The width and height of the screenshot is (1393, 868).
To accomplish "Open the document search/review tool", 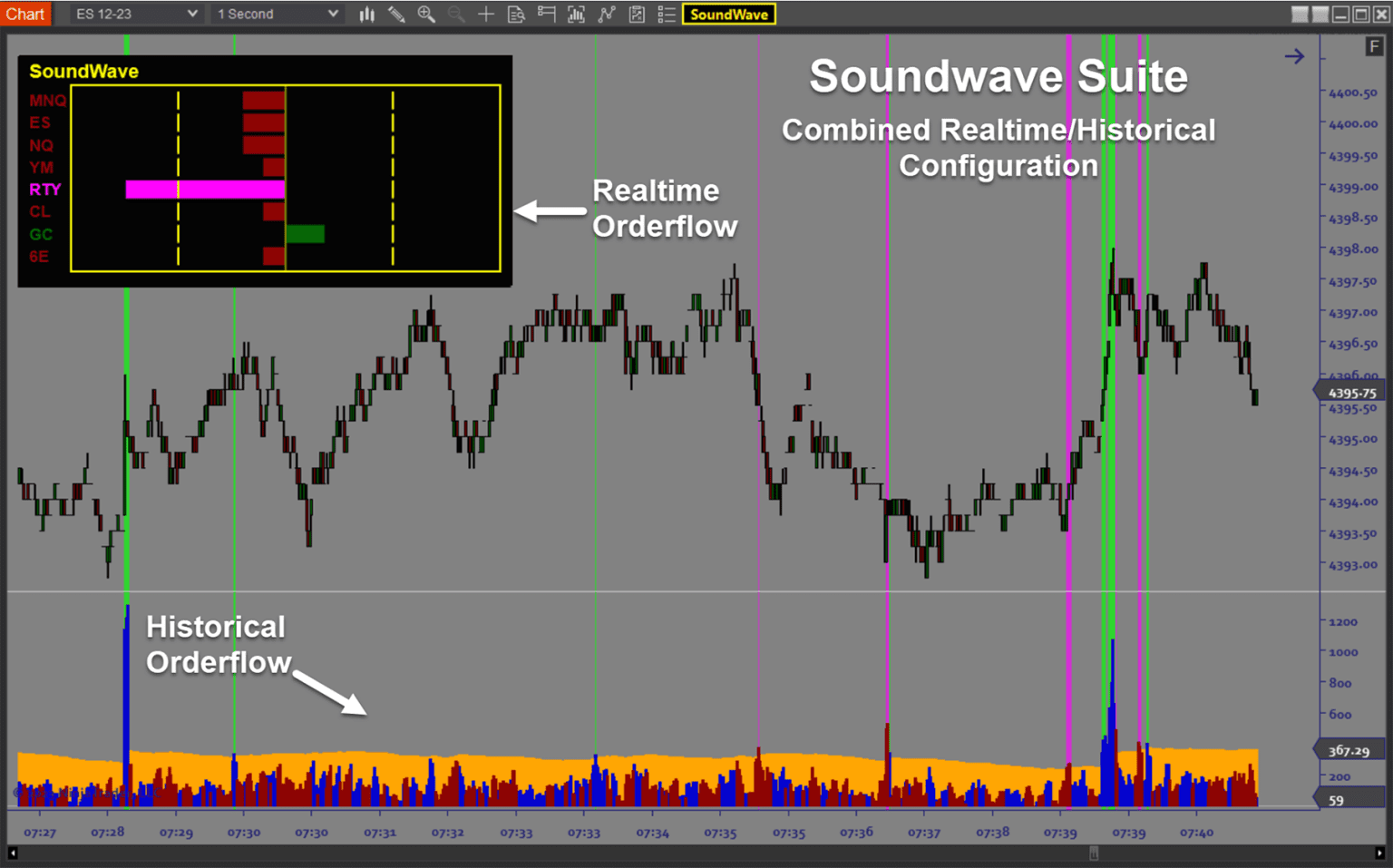I will 516,14.
